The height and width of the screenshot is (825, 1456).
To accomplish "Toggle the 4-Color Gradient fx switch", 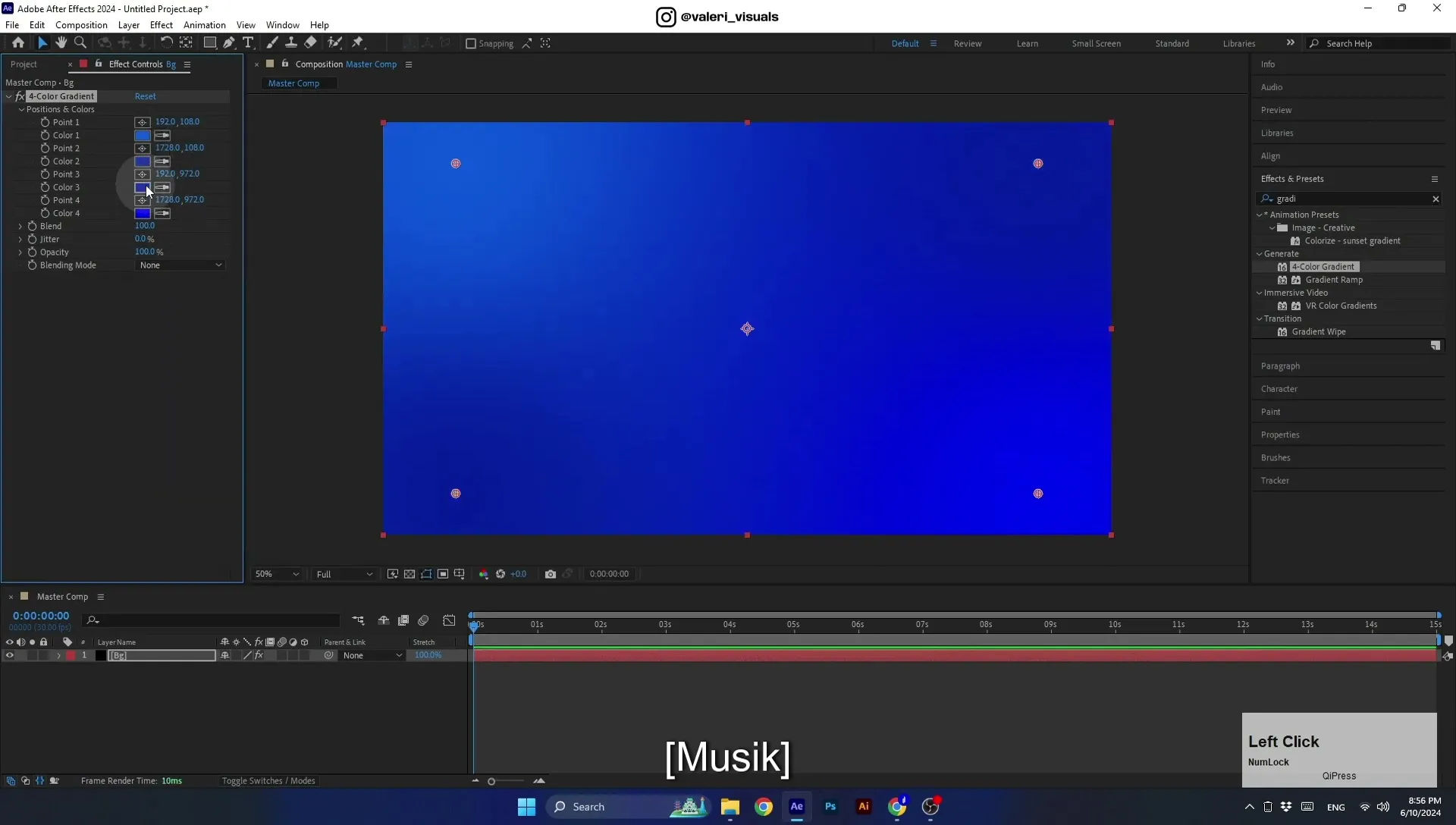I will (x=20, y=96).
